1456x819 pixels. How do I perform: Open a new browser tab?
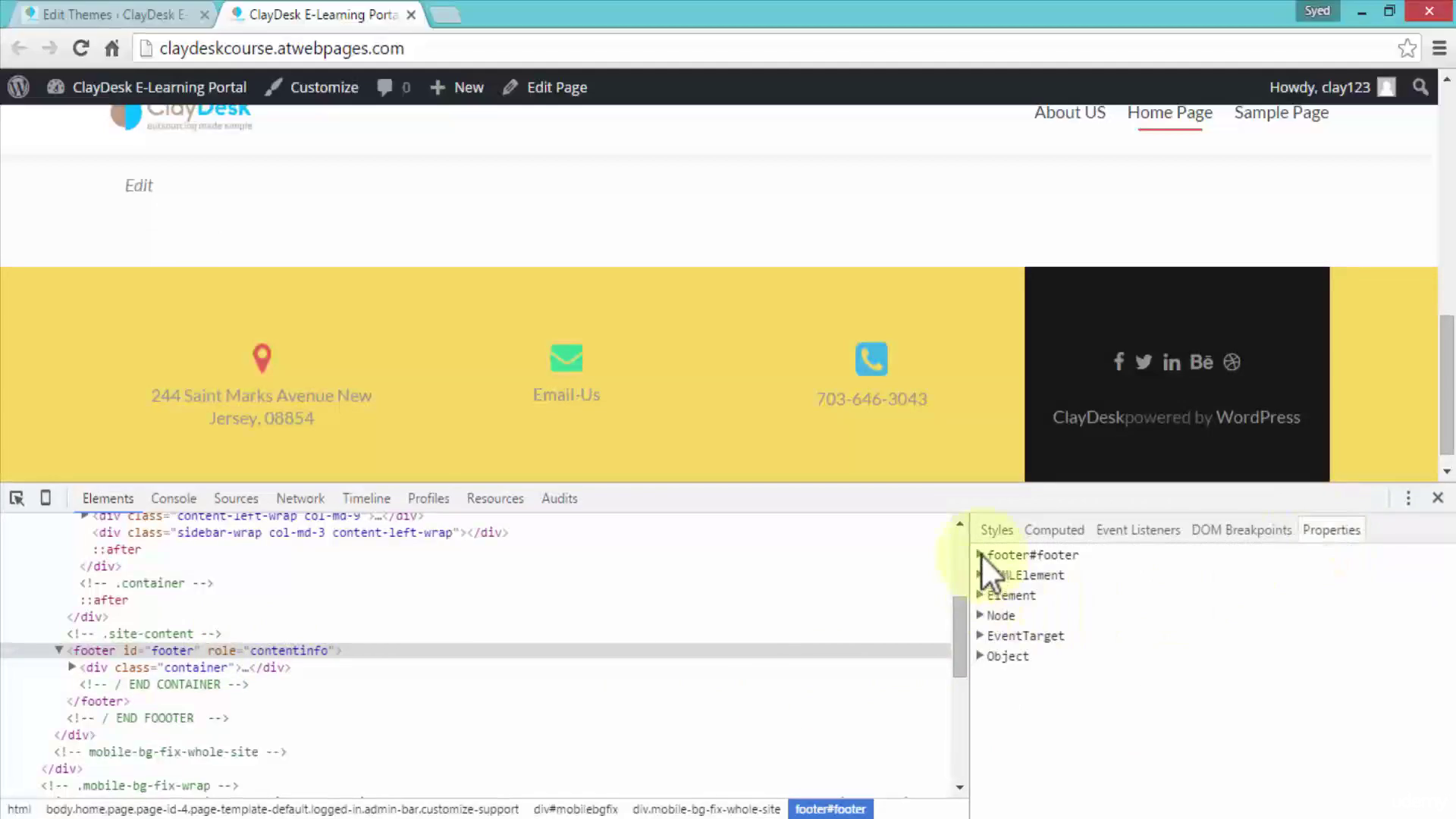pyautogui.click(x=445, y=14)
